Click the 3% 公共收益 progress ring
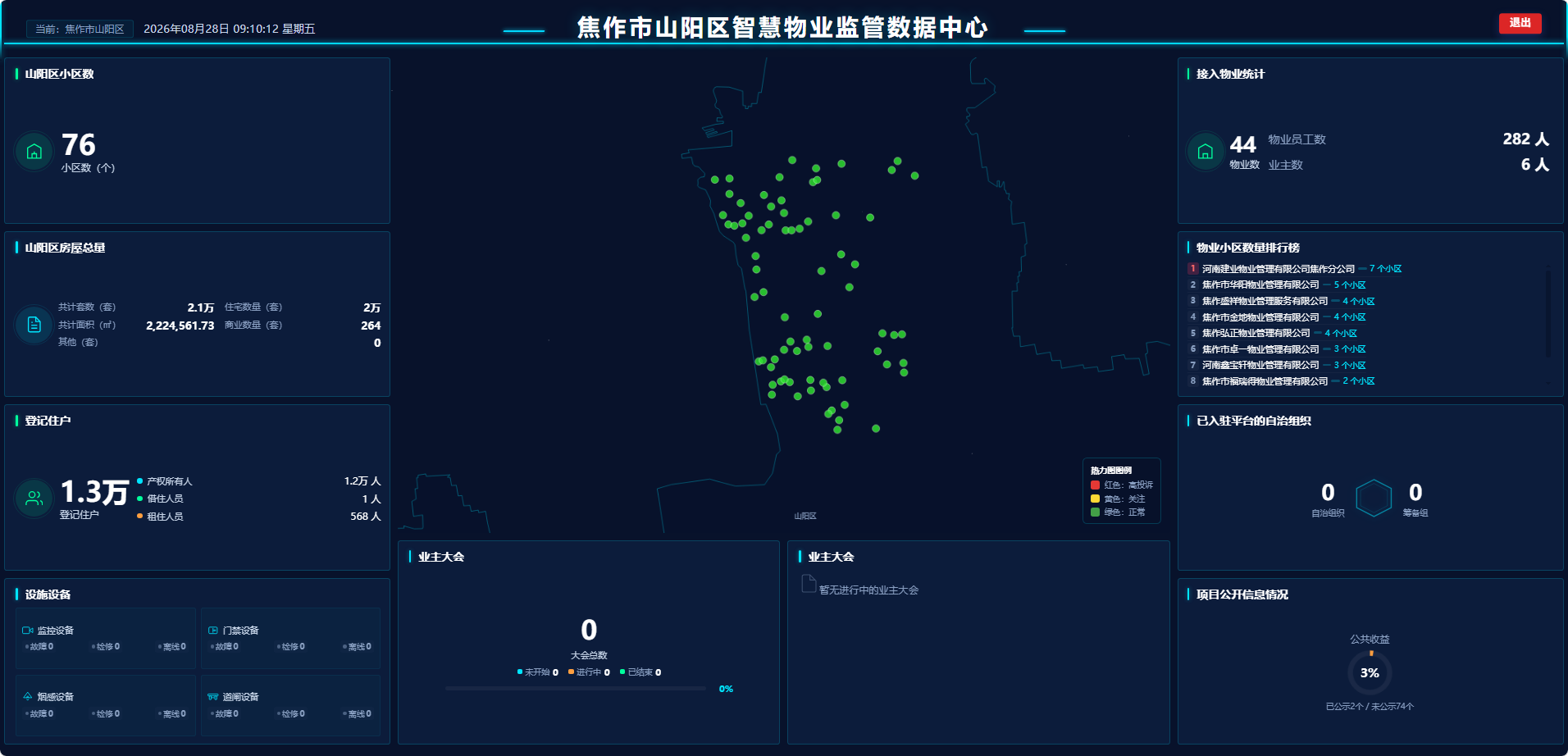1568x756 pixels. point(1370,672)
